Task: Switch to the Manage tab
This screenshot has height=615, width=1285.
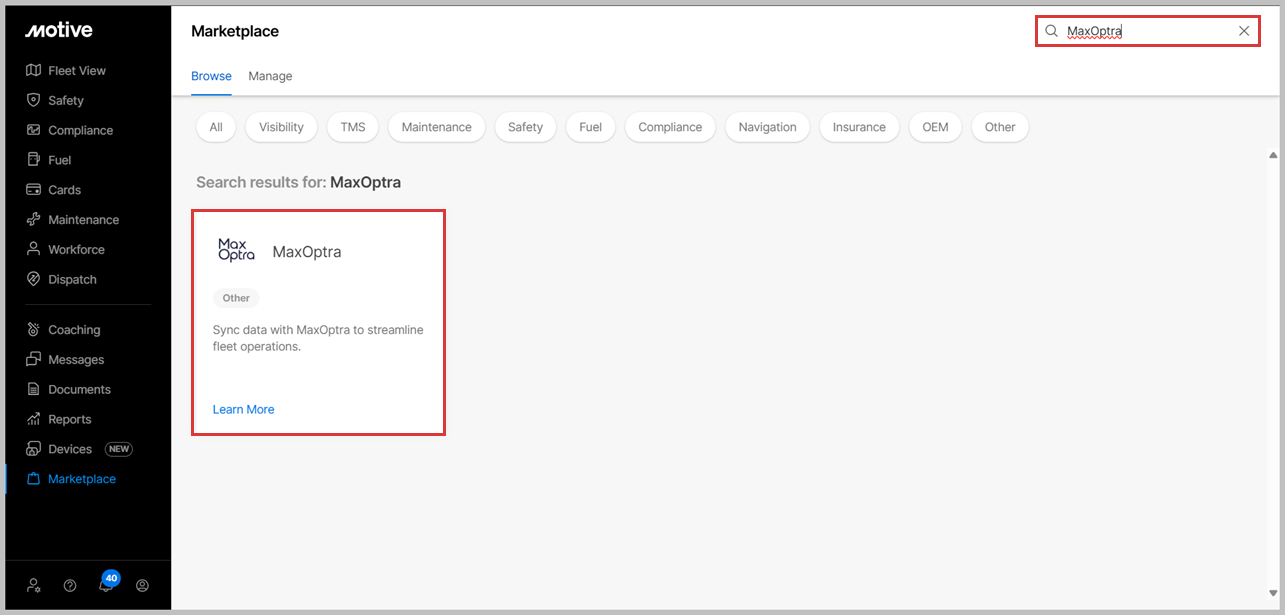Action: click(x=270, y=76)
